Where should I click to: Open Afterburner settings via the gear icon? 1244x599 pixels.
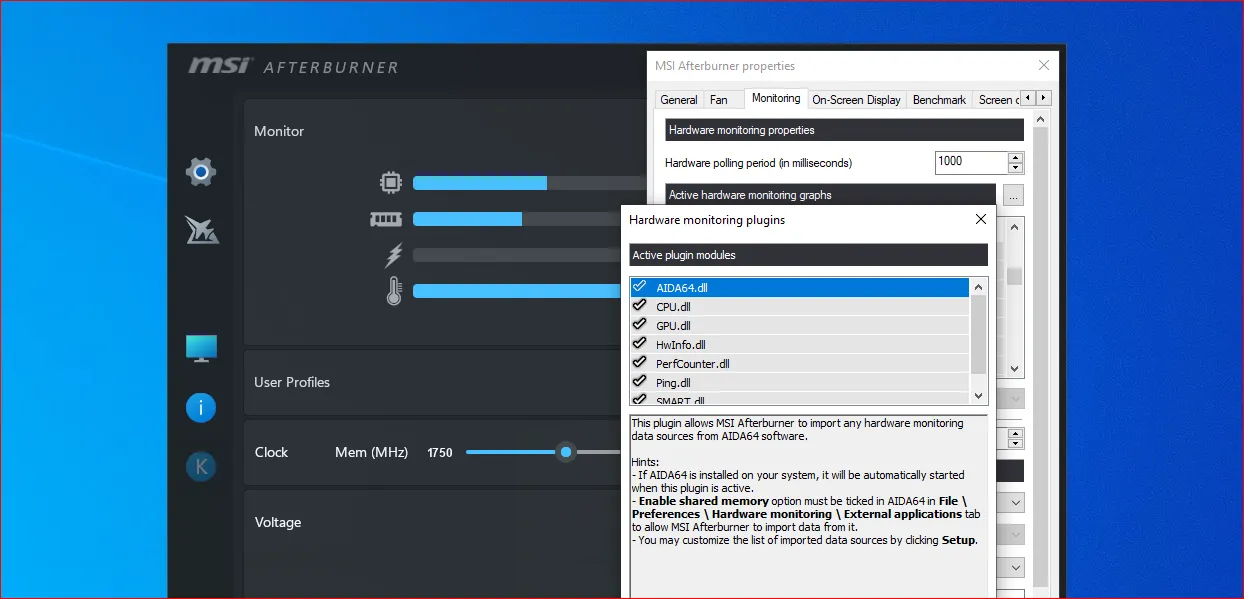click(x=201, y=171)
